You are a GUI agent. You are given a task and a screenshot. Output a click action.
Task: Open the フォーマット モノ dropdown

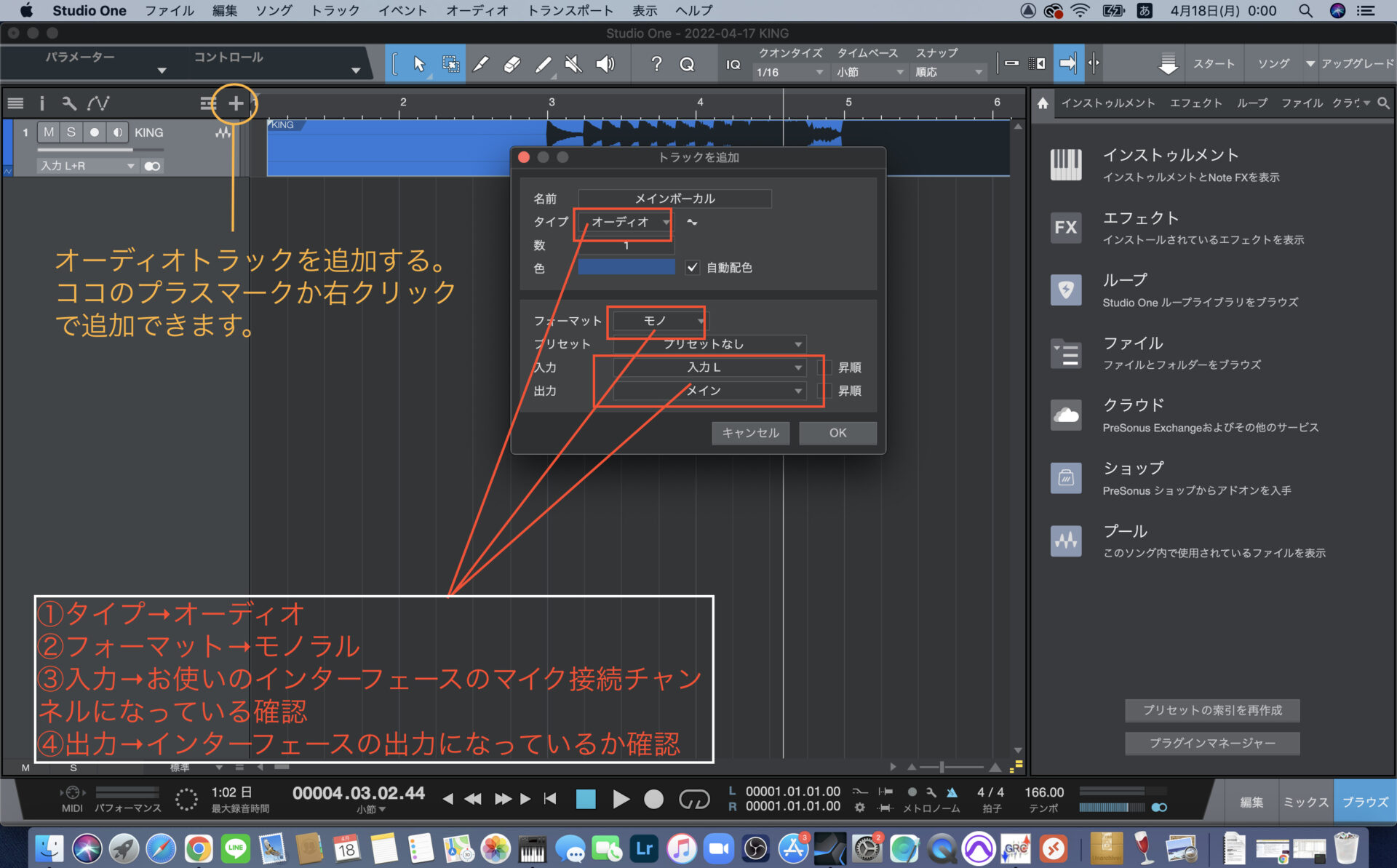pos(659,321)
